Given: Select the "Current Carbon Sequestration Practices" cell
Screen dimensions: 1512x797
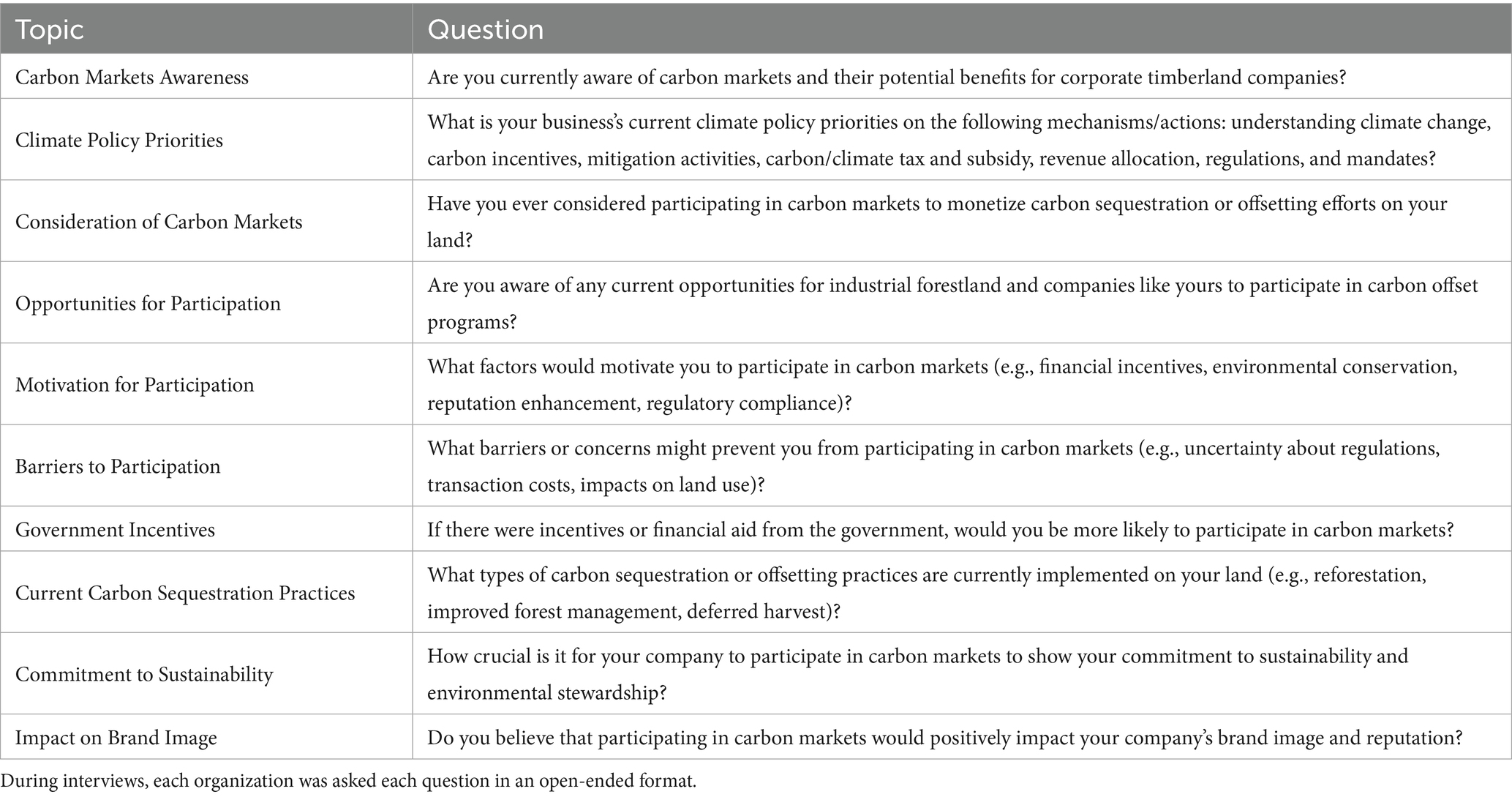Looking at the screenshot, I should pos(185,592).
